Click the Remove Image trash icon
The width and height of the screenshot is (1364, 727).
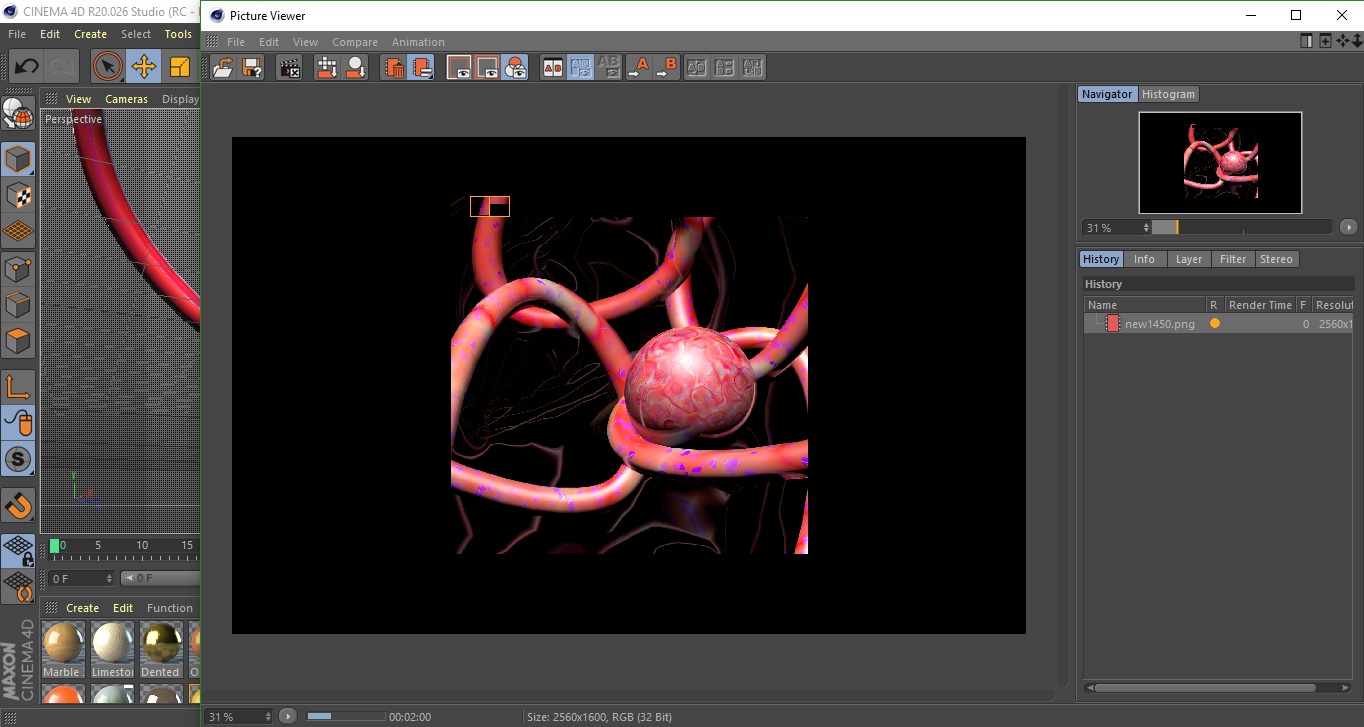pos(395,68)
